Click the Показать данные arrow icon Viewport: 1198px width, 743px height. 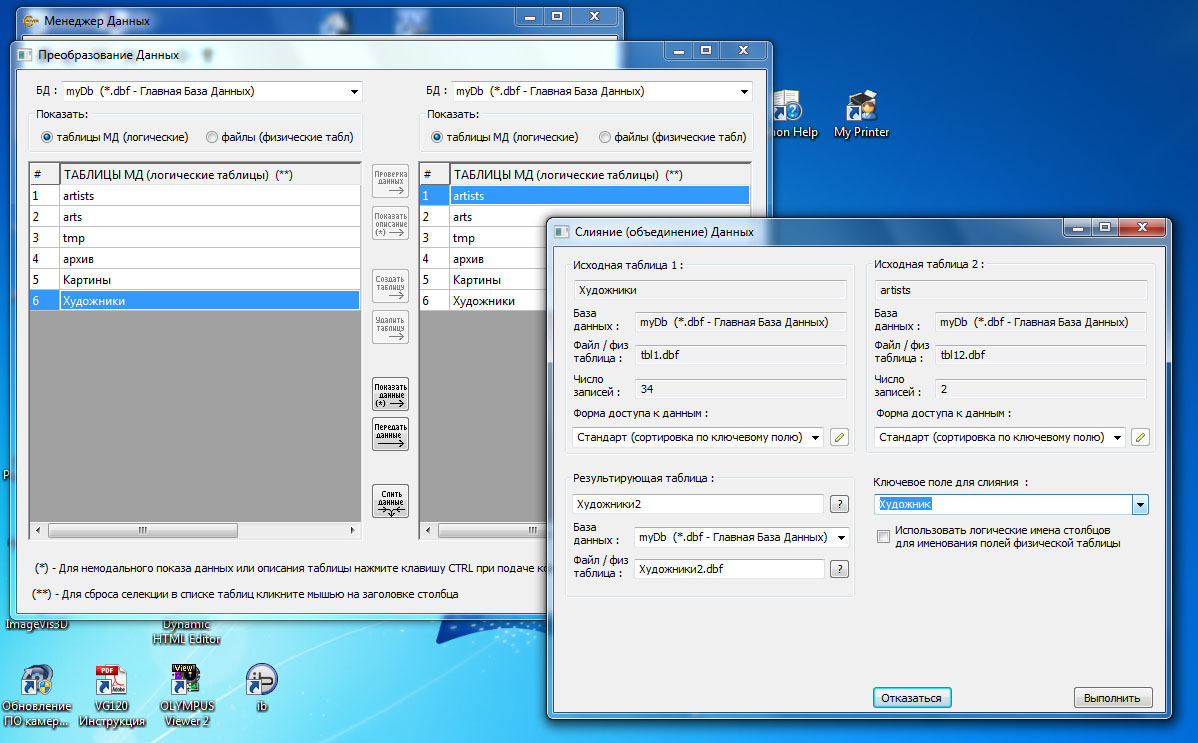pyautogui.click(x=389, y=393)
